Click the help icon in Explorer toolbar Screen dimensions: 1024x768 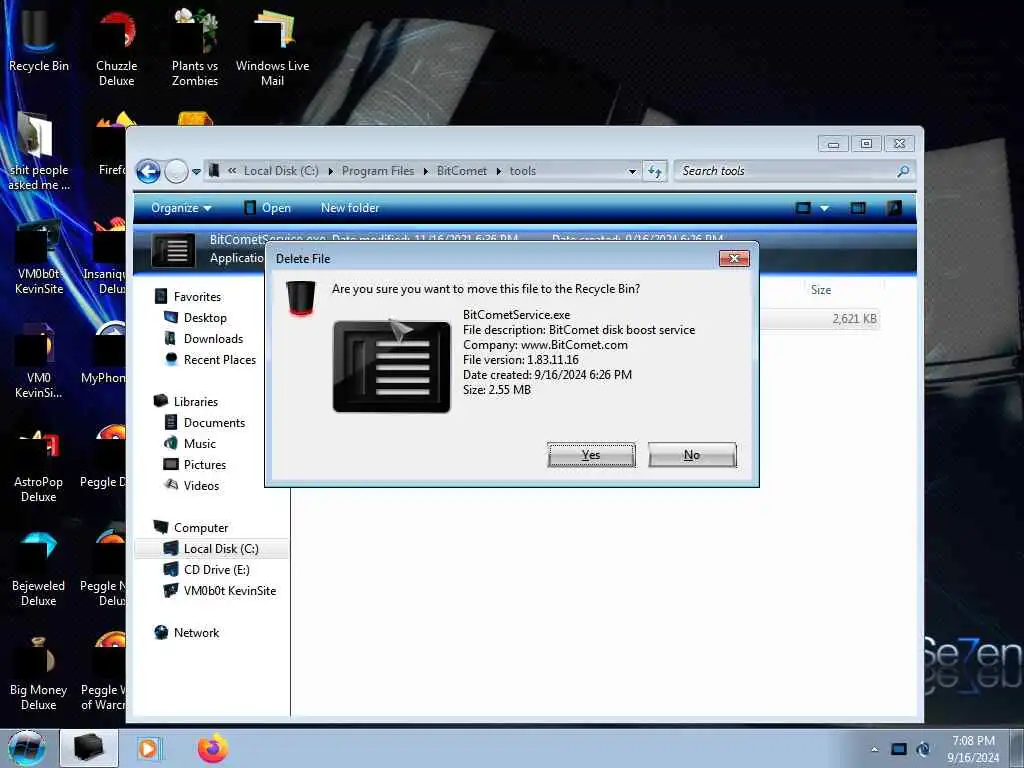pyautogui.click(x=893, y=208)
